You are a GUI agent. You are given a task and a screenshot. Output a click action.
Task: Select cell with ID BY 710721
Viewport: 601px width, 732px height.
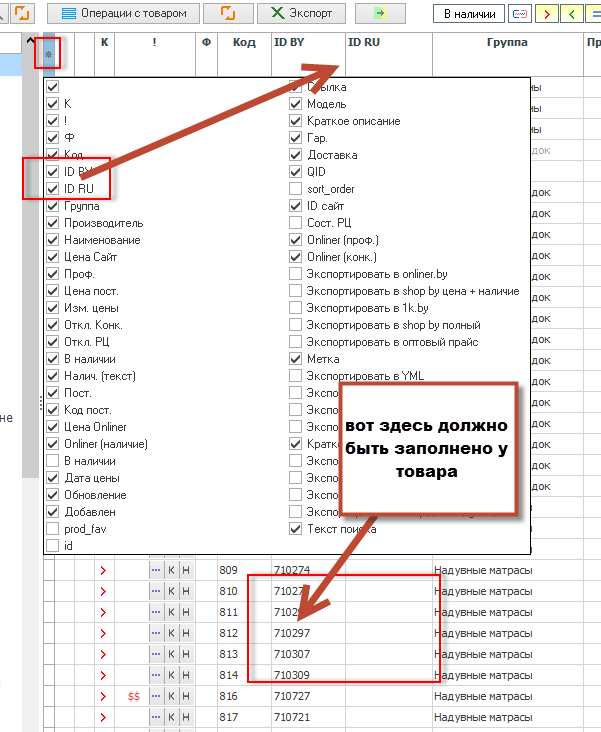[308, 717]
